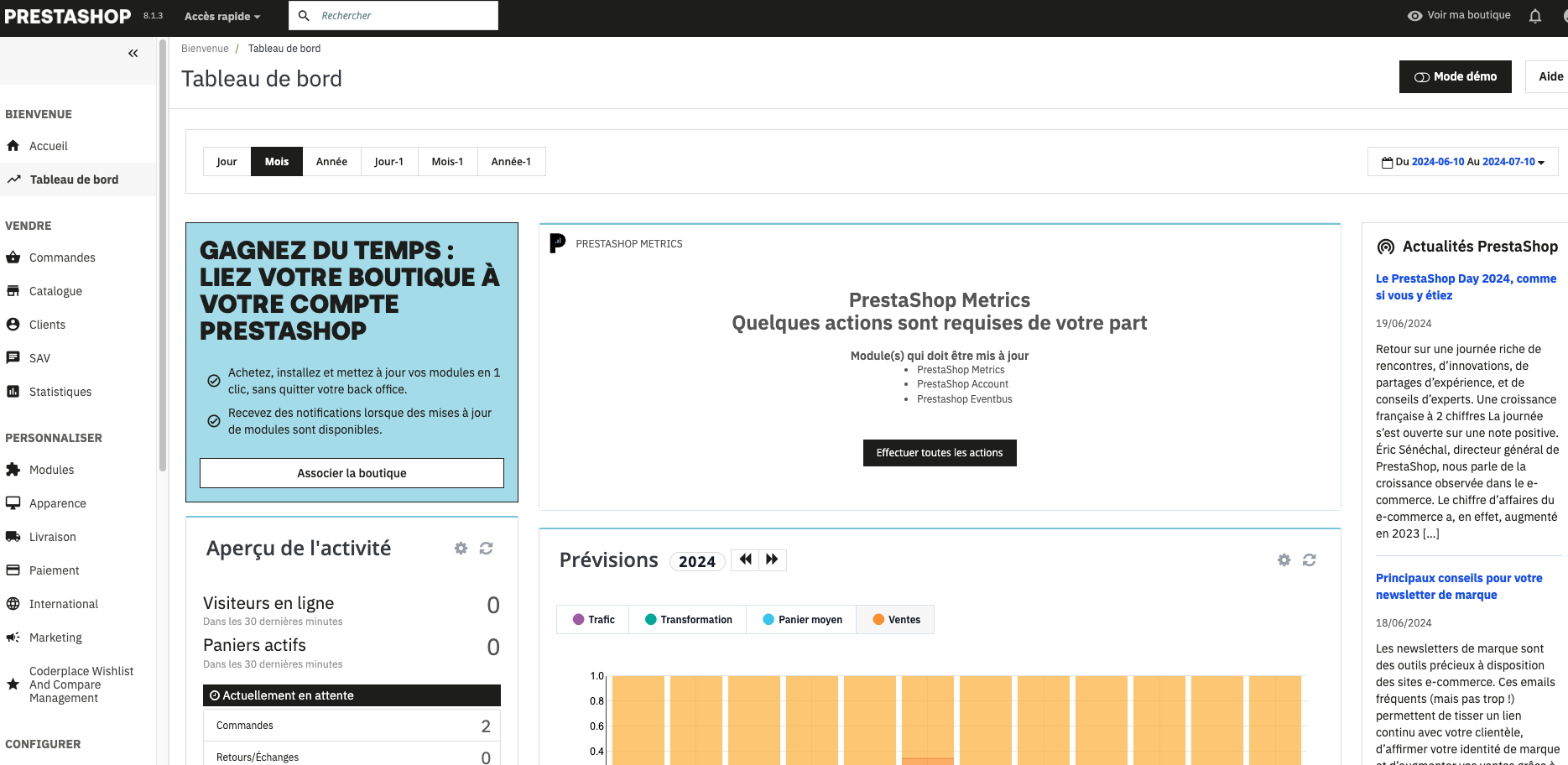Viewport: 1568px width, 765px height.
Task: Click the PrestaShop Metrics logo icon
Action: point(558,243)
